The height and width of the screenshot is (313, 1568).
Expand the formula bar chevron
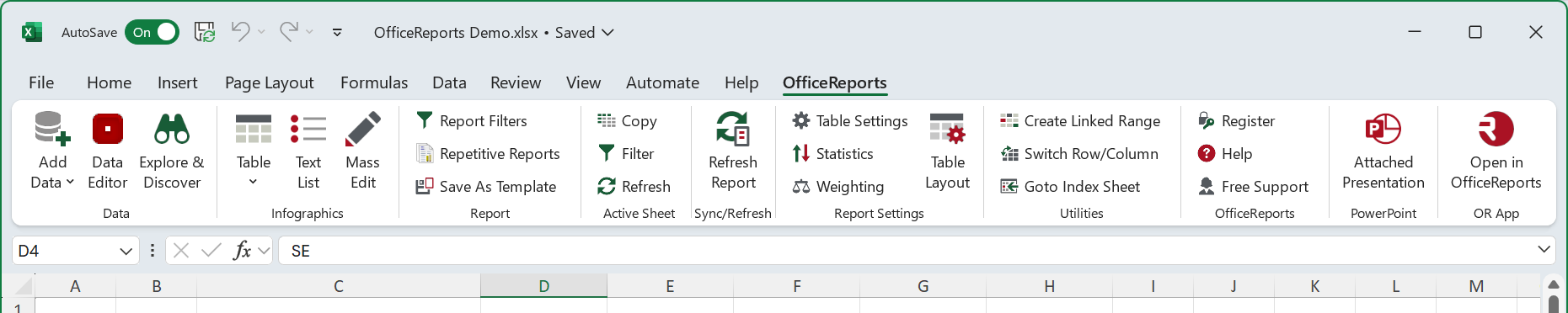pos(1544,250)
